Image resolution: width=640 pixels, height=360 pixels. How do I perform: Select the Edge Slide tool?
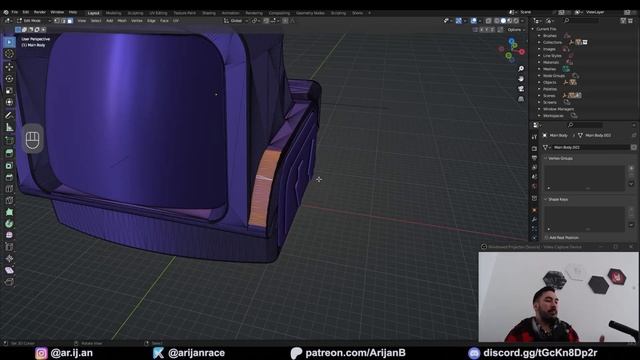tap(9, 247)
